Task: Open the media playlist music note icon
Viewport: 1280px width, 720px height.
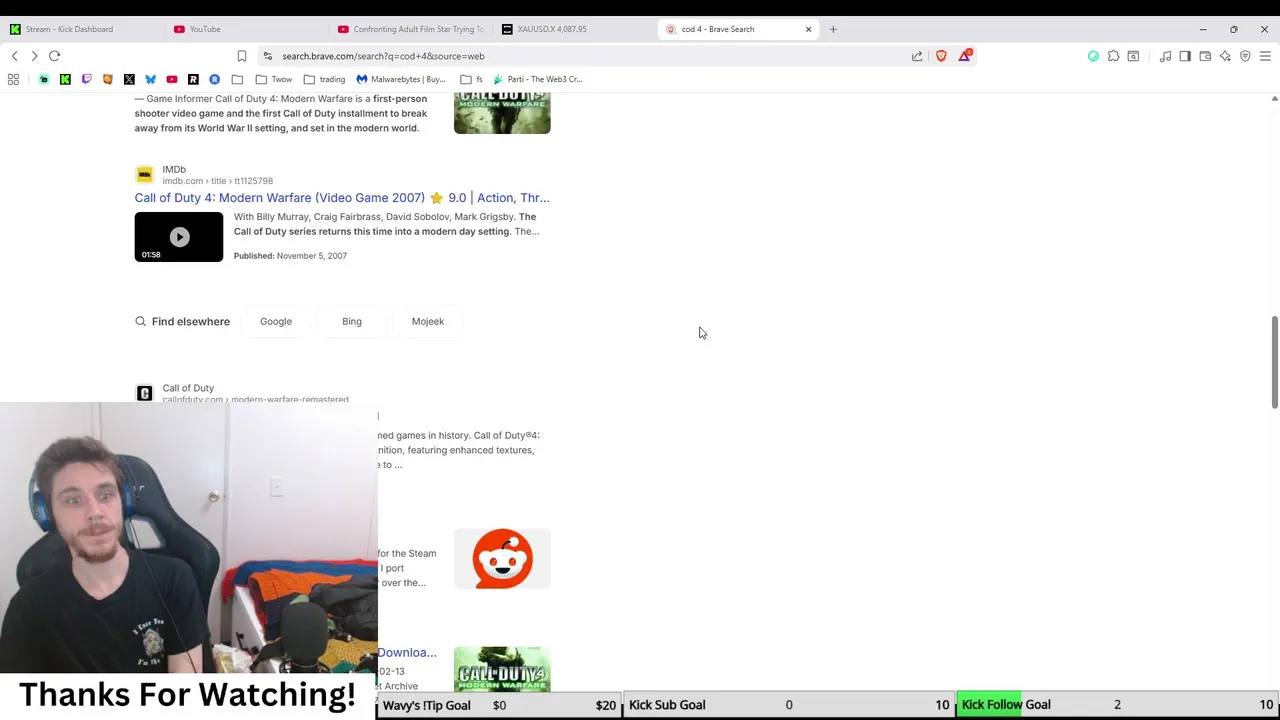Action: (1165, 56)
